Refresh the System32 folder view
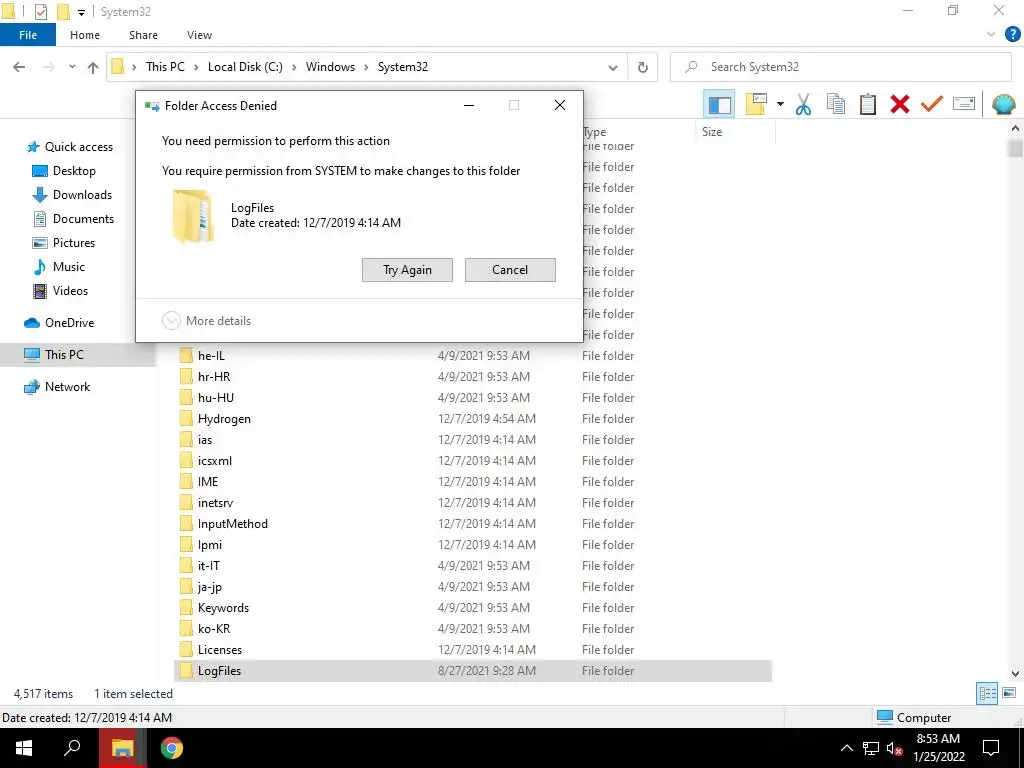This screenshot has width=1024, height=768. click(x=643, y=67)
